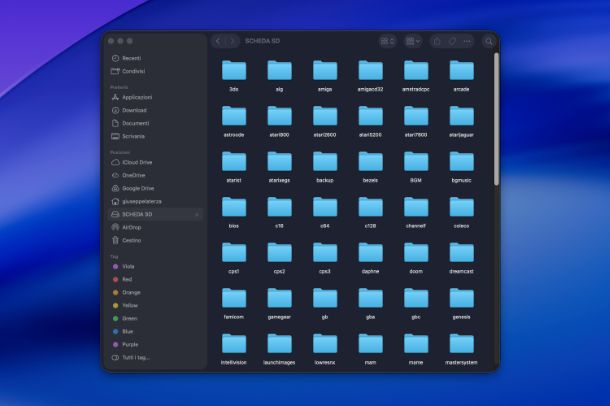
Task: Select the cps3 folder
Action: [x=325, y=257]
